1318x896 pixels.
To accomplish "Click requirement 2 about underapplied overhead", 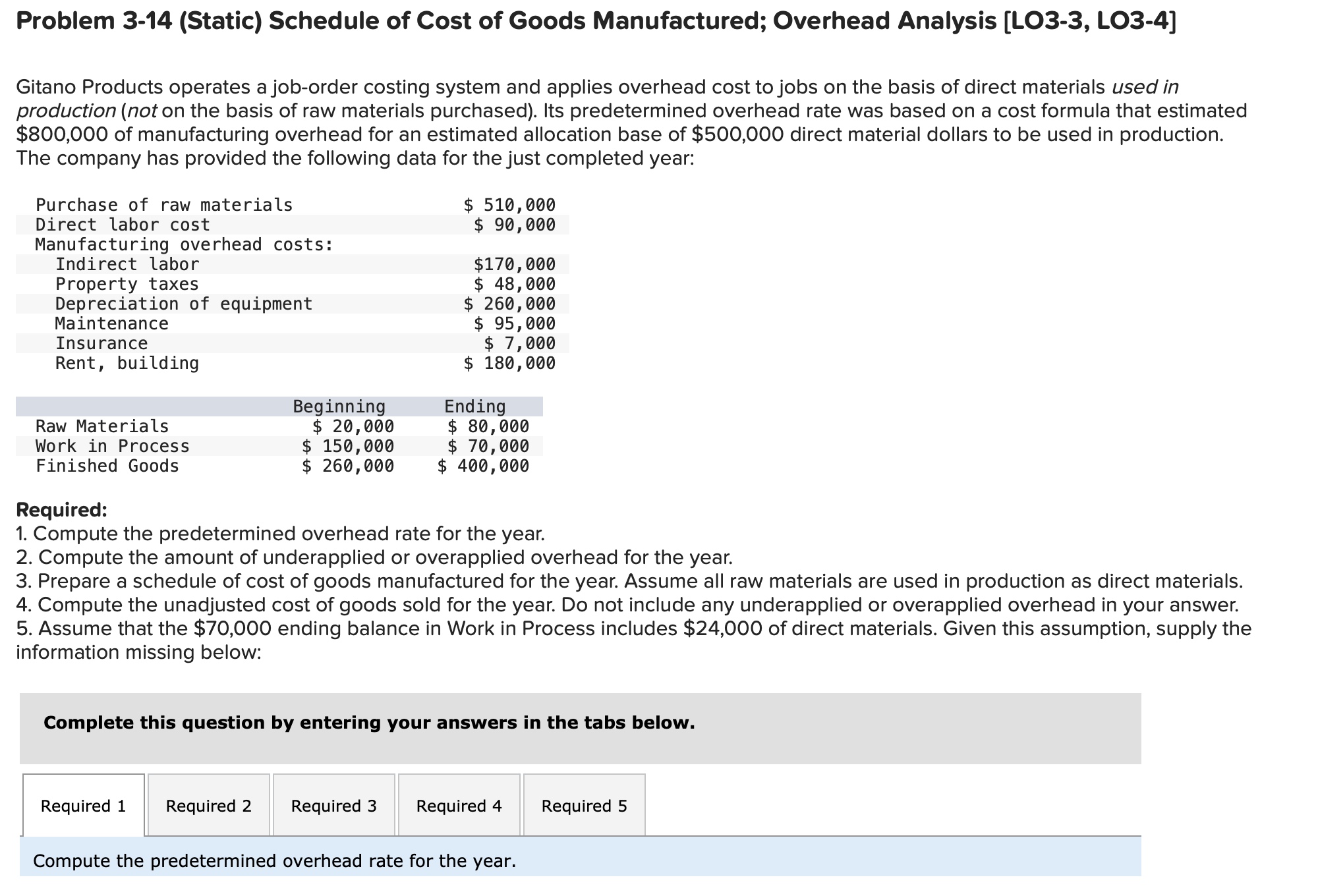I will click(374, 557).
